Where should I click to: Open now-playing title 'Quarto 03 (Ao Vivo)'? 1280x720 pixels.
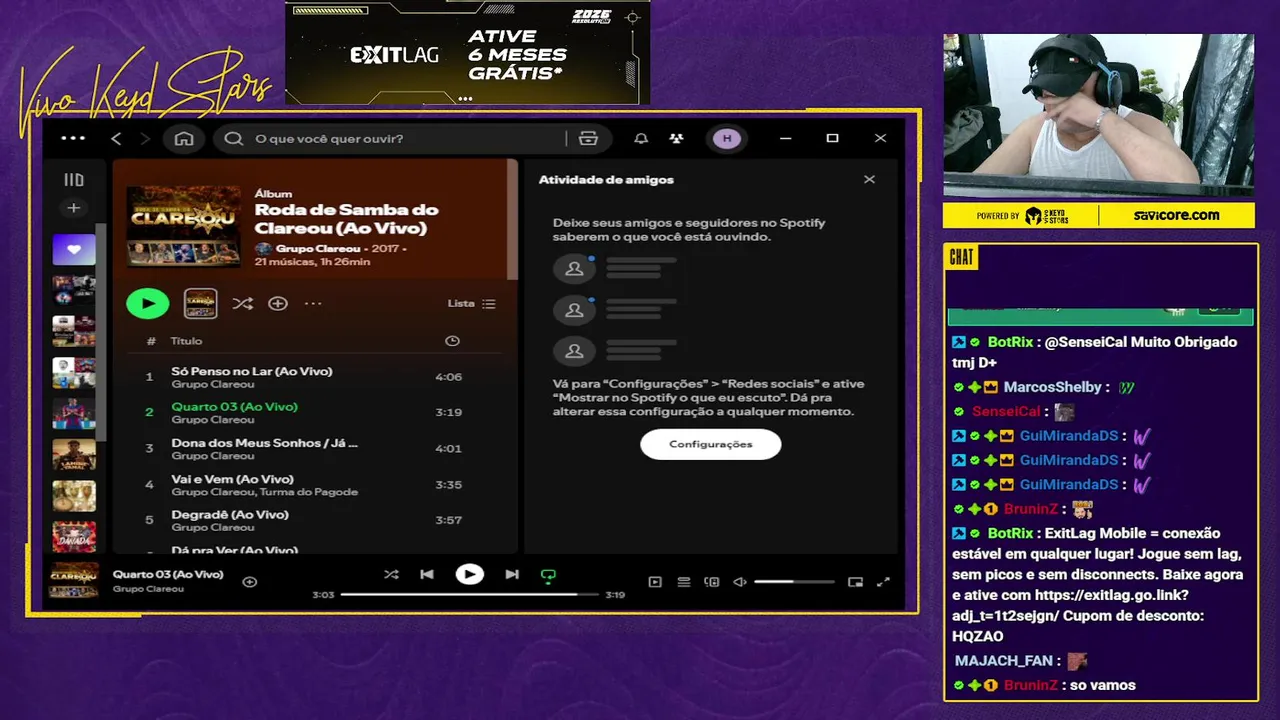point(168,574)
